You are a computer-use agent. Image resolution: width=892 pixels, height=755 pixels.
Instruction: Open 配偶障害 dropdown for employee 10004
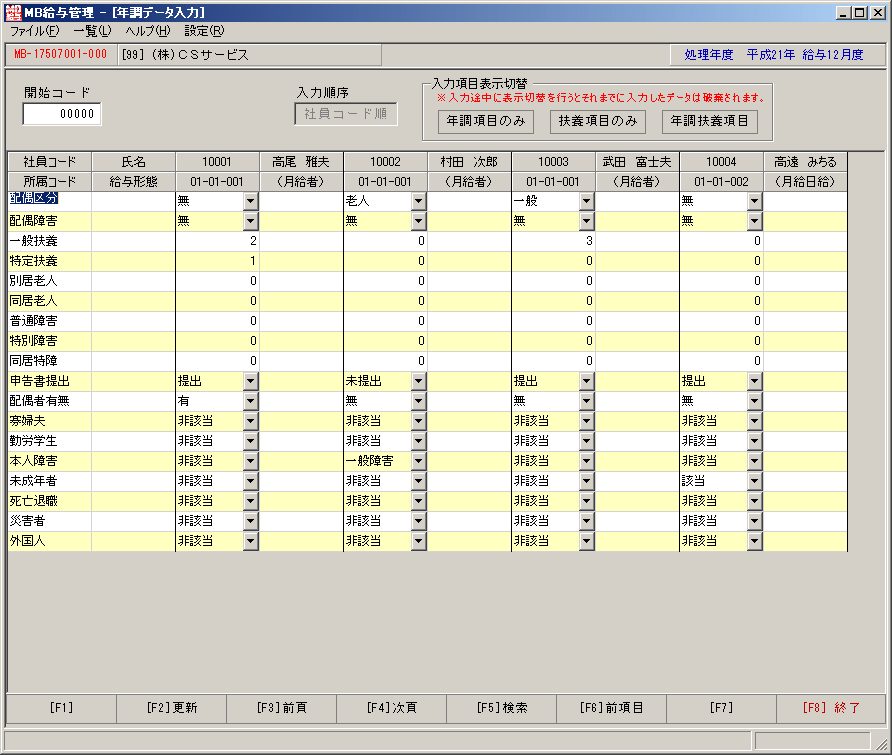[754, 221]
